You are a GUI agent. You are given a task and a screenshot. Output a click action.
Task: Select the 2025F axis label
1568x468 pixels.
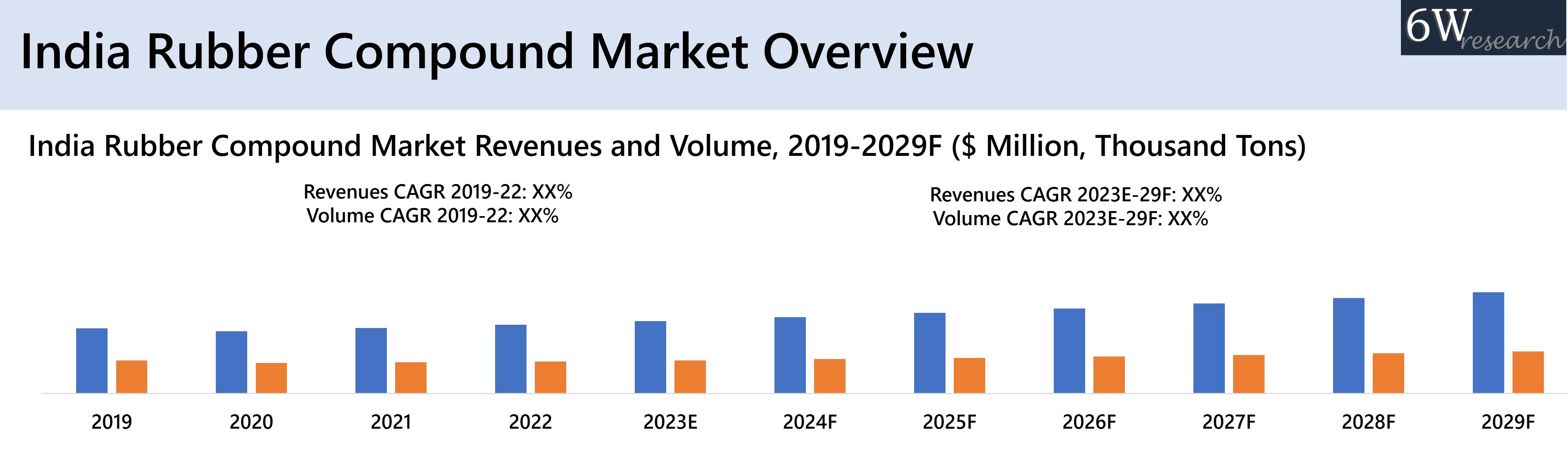[x=949, y=422]
